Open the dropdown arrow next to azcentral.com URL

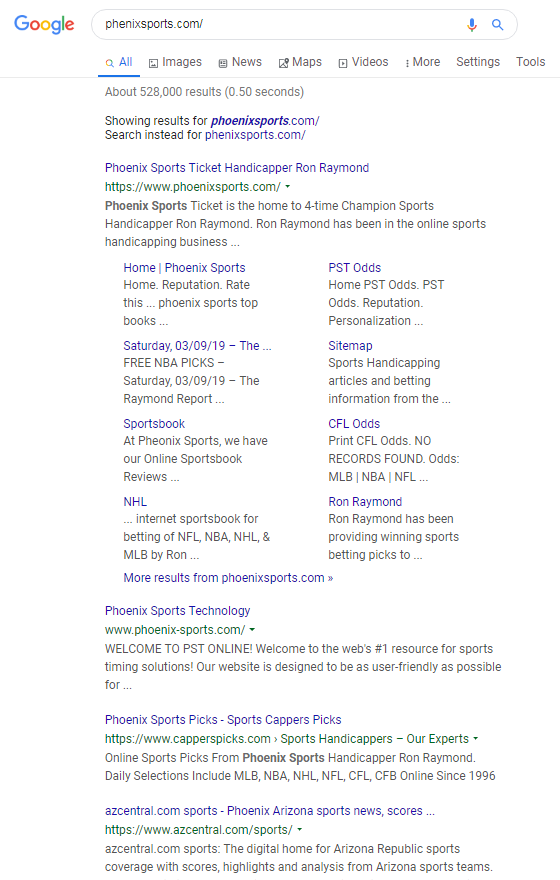[300, 829]
